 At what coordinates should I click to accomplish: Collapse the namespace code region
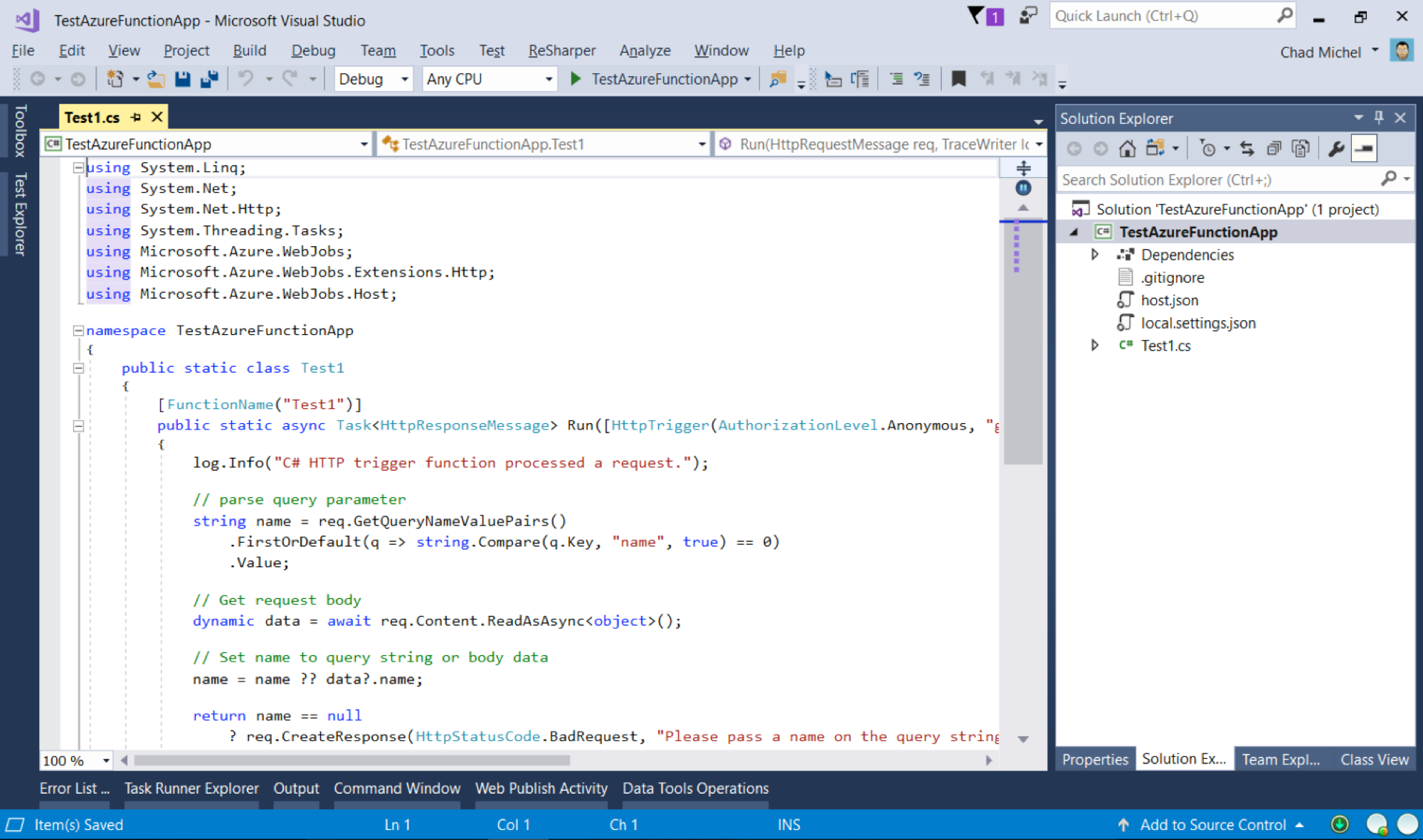click(78, 331)
